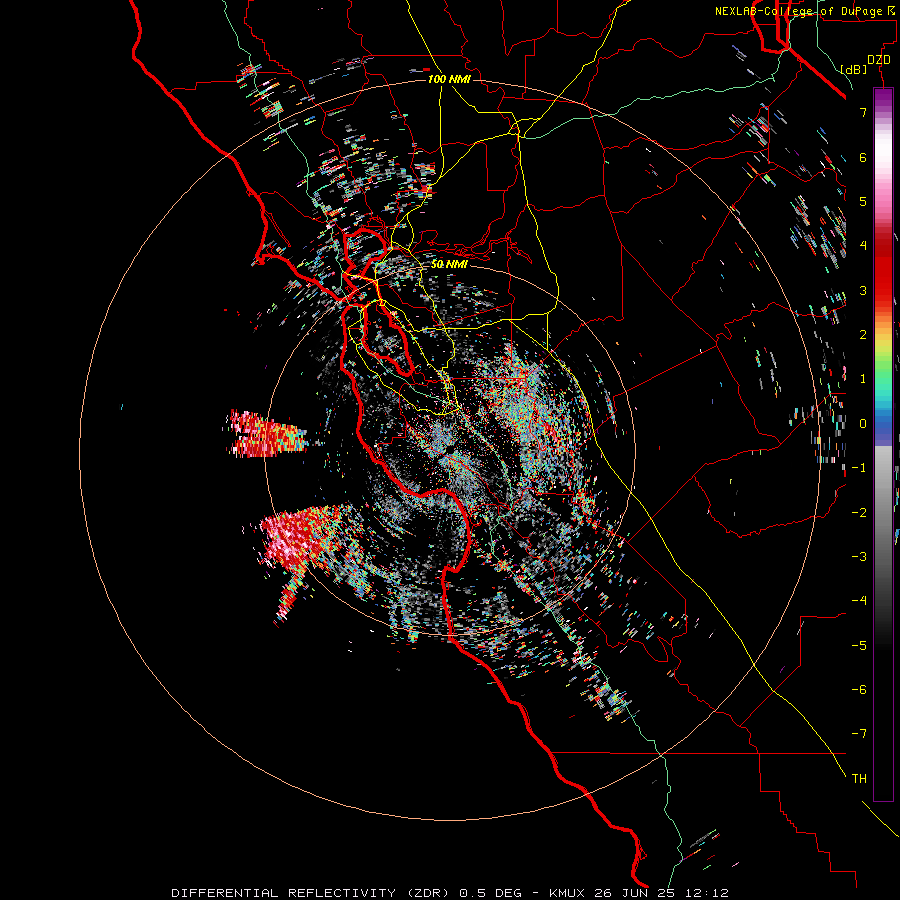Click the "6" tick on the color scale
This screenshot has width=900, height=900.
coord(863,157)
